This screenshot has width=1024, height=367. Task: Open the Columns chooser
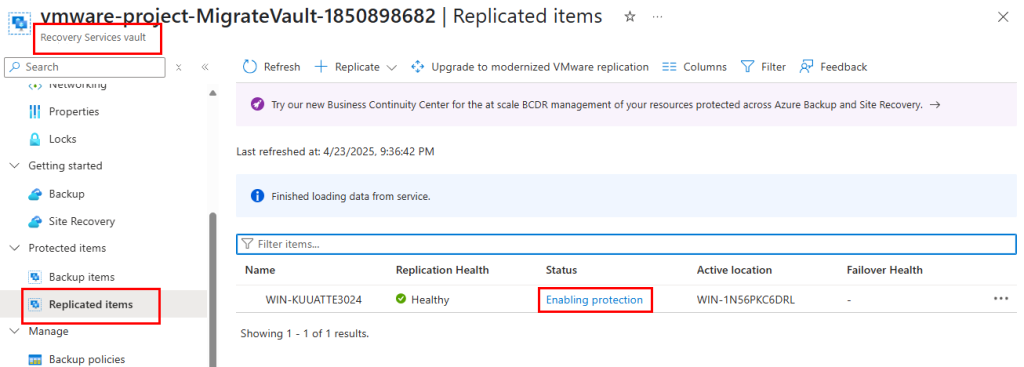(x=694, y=67)
